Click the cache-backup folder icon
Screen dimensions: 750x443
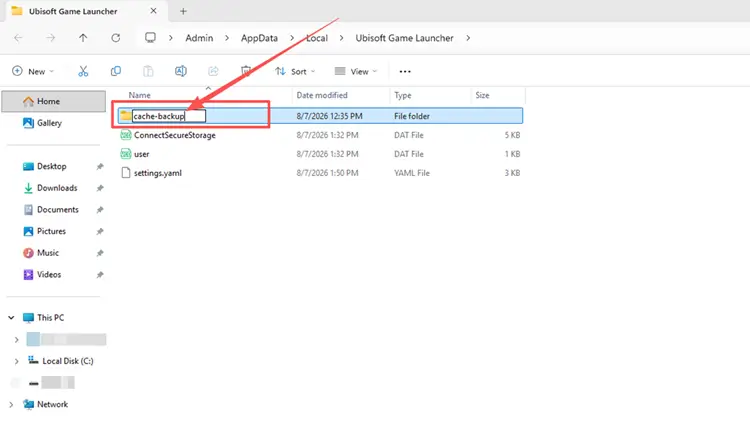[126, 115]
